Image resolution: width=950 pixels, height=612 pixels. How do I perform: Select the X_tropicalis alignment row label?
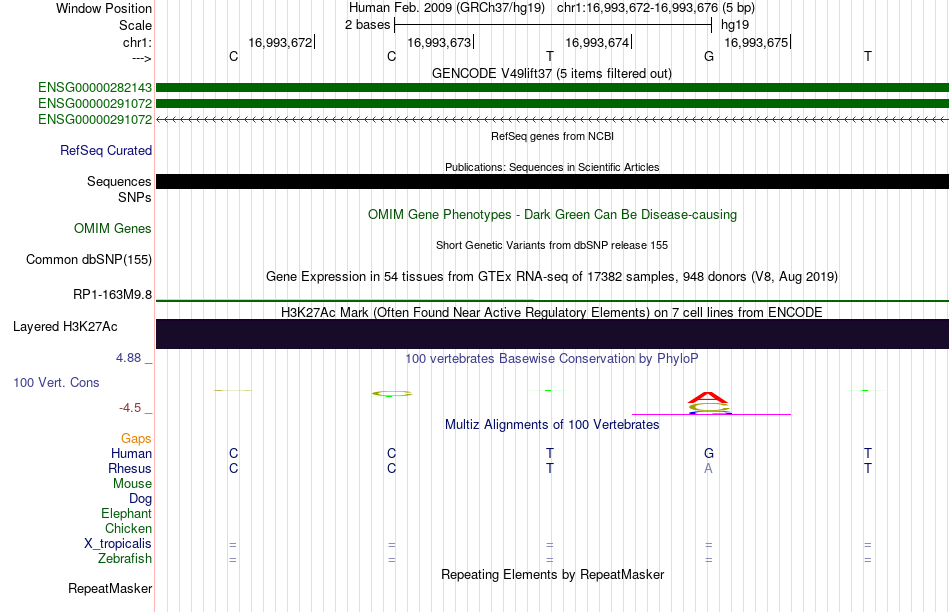click(x=118, y=544)
